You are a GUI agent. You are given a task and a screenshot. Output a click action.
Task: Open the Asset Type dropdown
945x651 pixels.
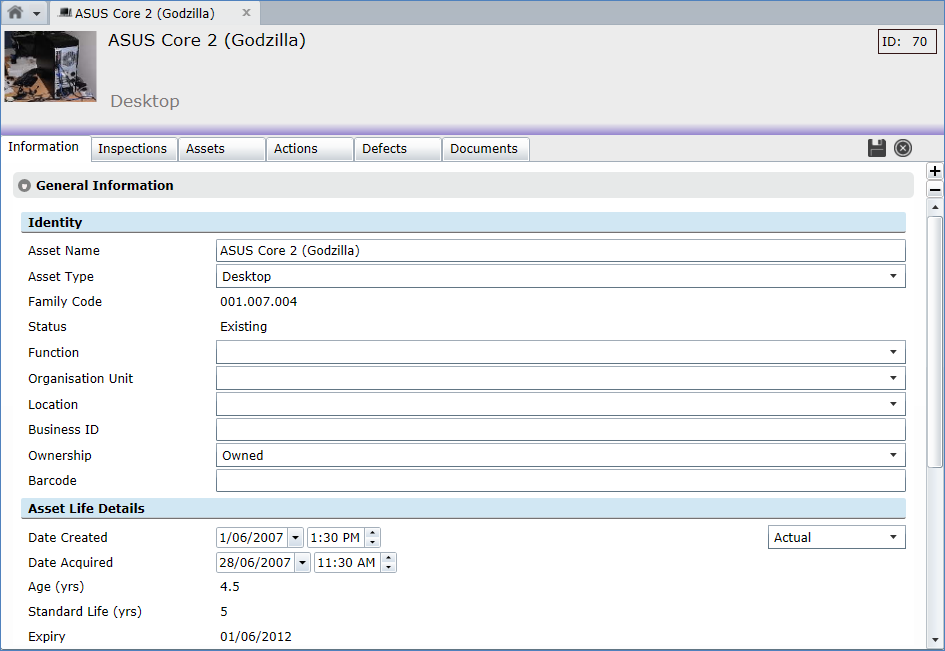[x=893, y=276]
